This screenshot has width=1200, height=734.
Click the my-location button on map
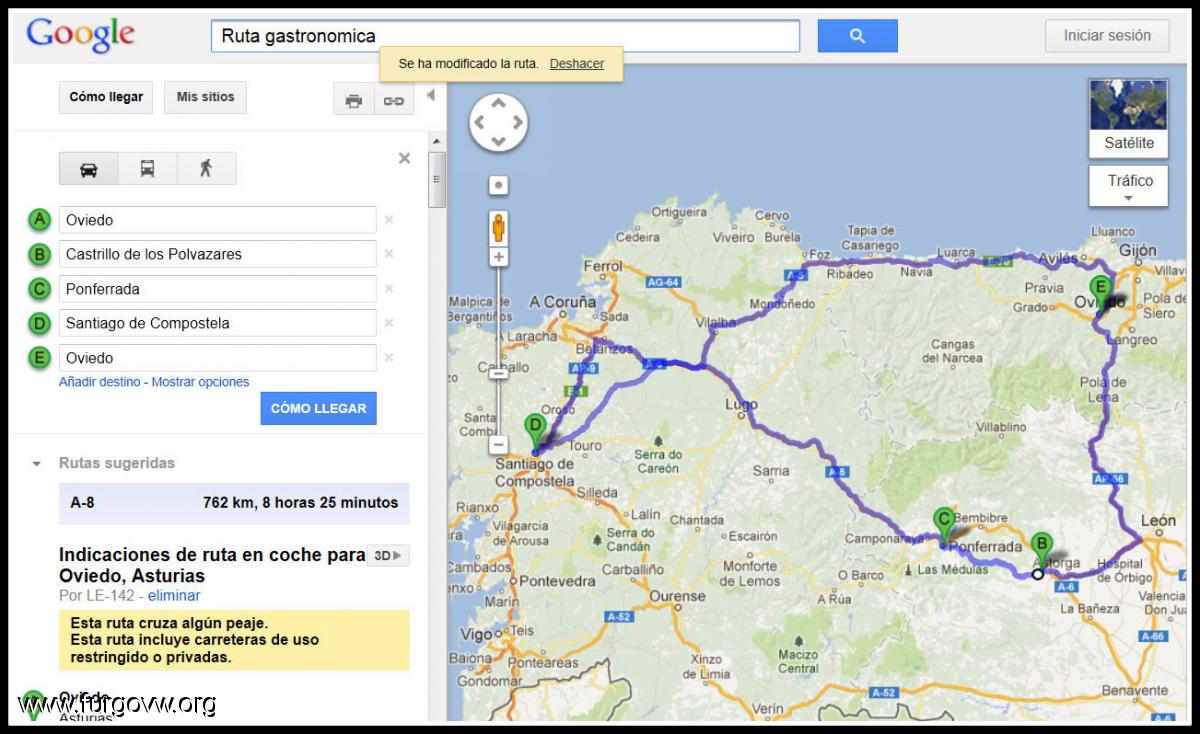pyautogui.click(x=498, y=185)
